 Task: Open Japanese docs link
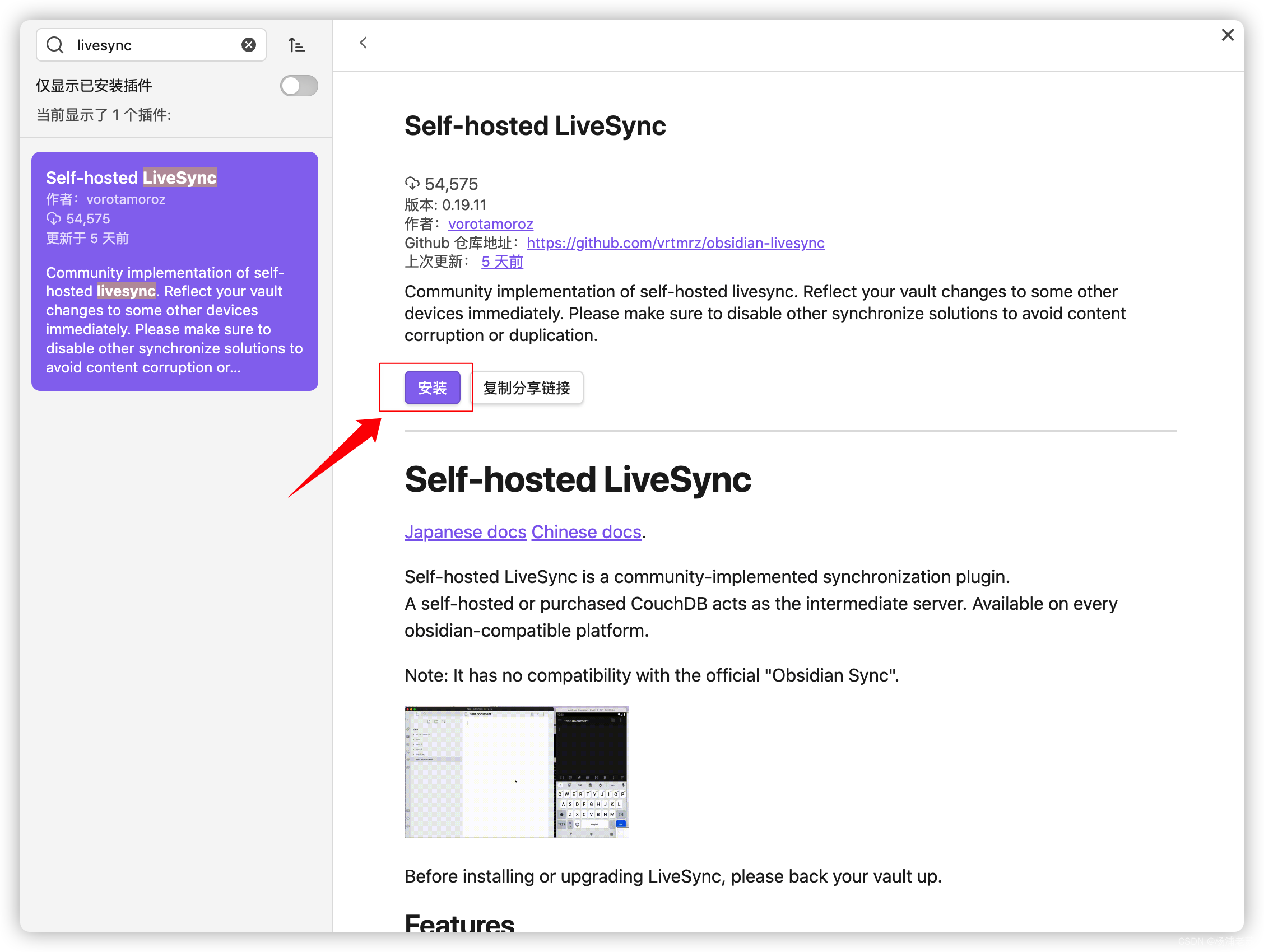click(x=465, y=532)
